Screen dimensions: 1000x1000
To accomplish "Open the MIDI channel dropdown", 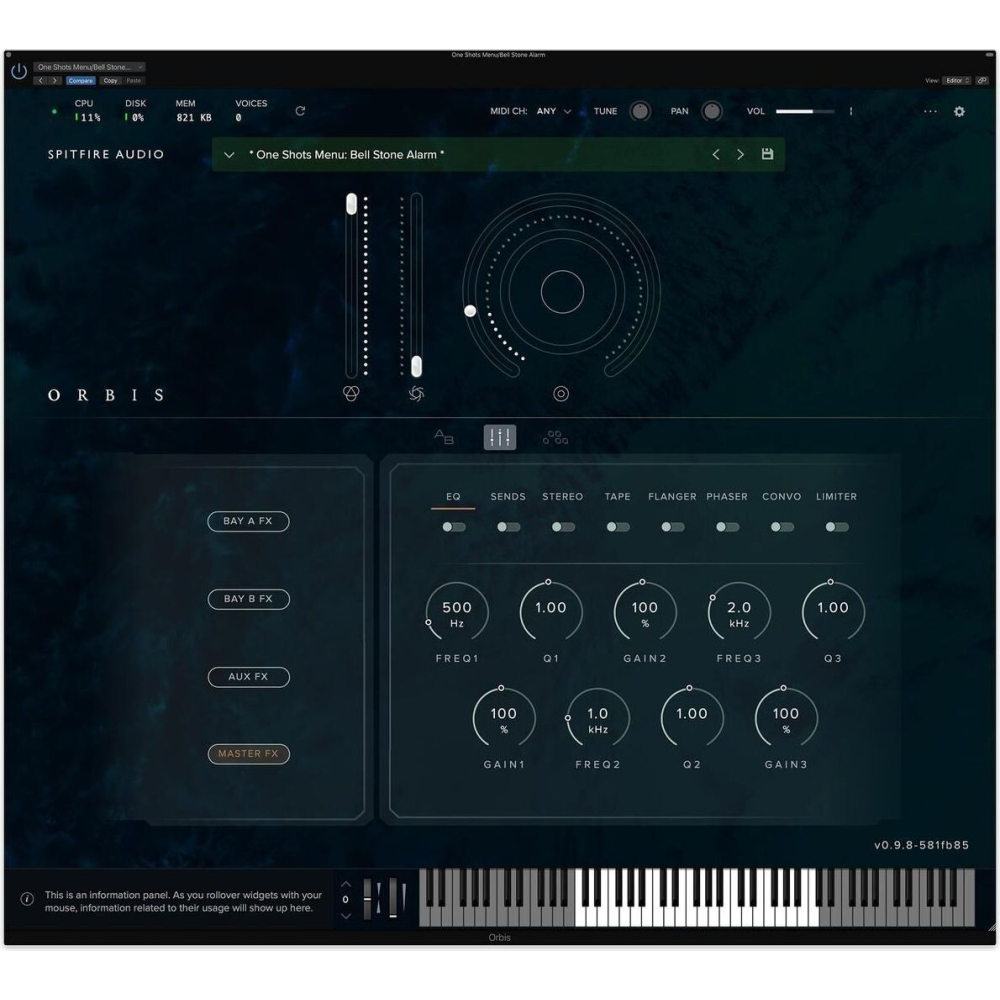I will [x=553, y=111].
